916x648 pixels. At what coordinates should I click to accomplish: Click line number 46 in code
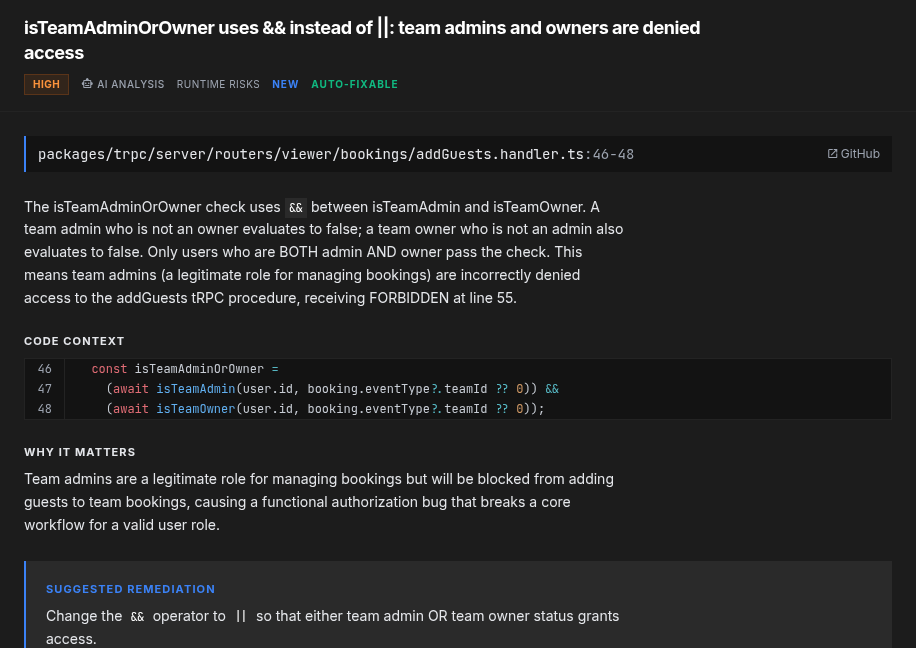pos(44,369)
